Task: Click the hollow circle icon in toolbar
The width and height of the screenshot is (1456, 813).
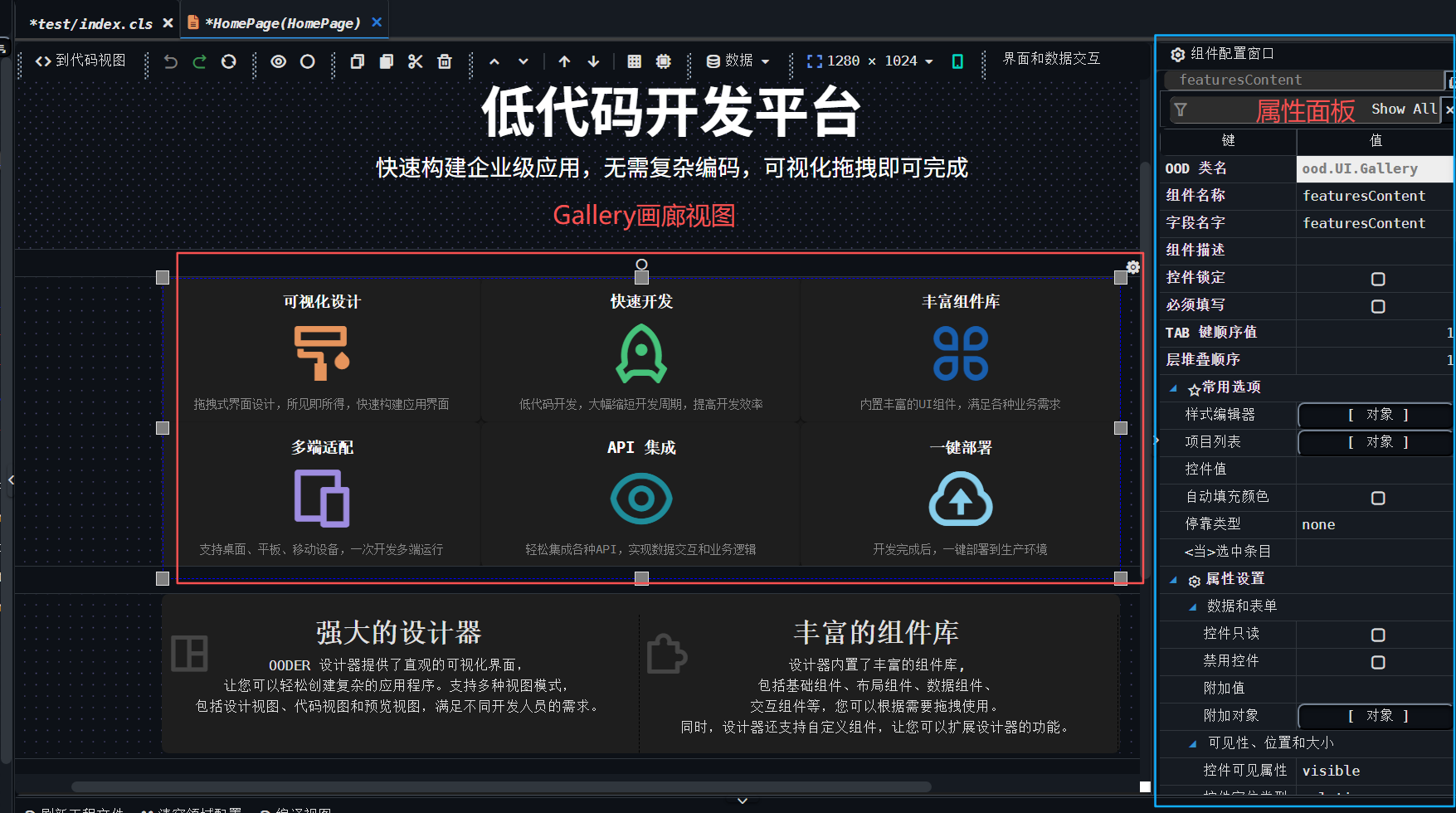Action: (x=307, y=61)
